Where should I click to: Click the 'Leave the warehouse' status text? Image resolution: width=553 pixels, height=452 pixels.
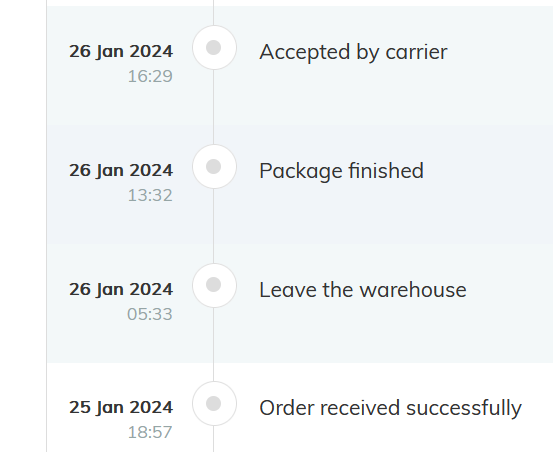(363, 290)
